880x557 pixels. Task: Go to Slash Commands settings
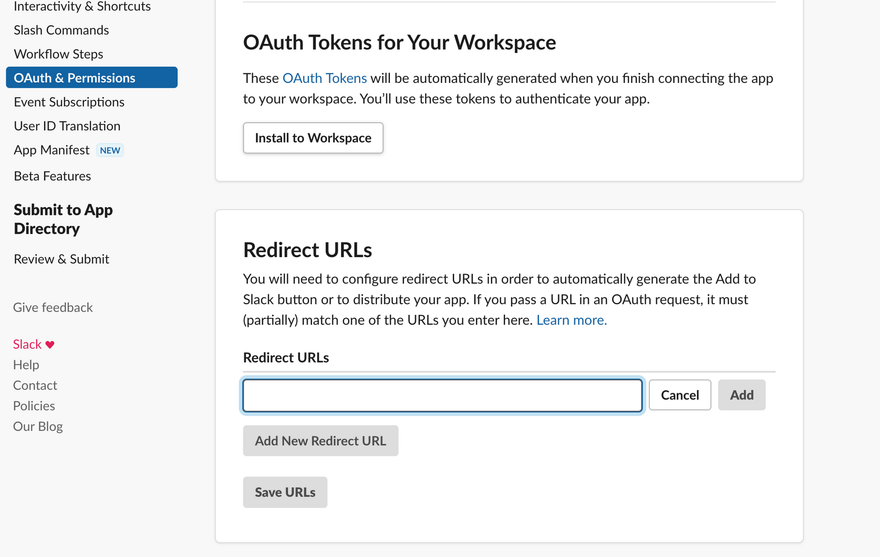[x=61, y=30]
